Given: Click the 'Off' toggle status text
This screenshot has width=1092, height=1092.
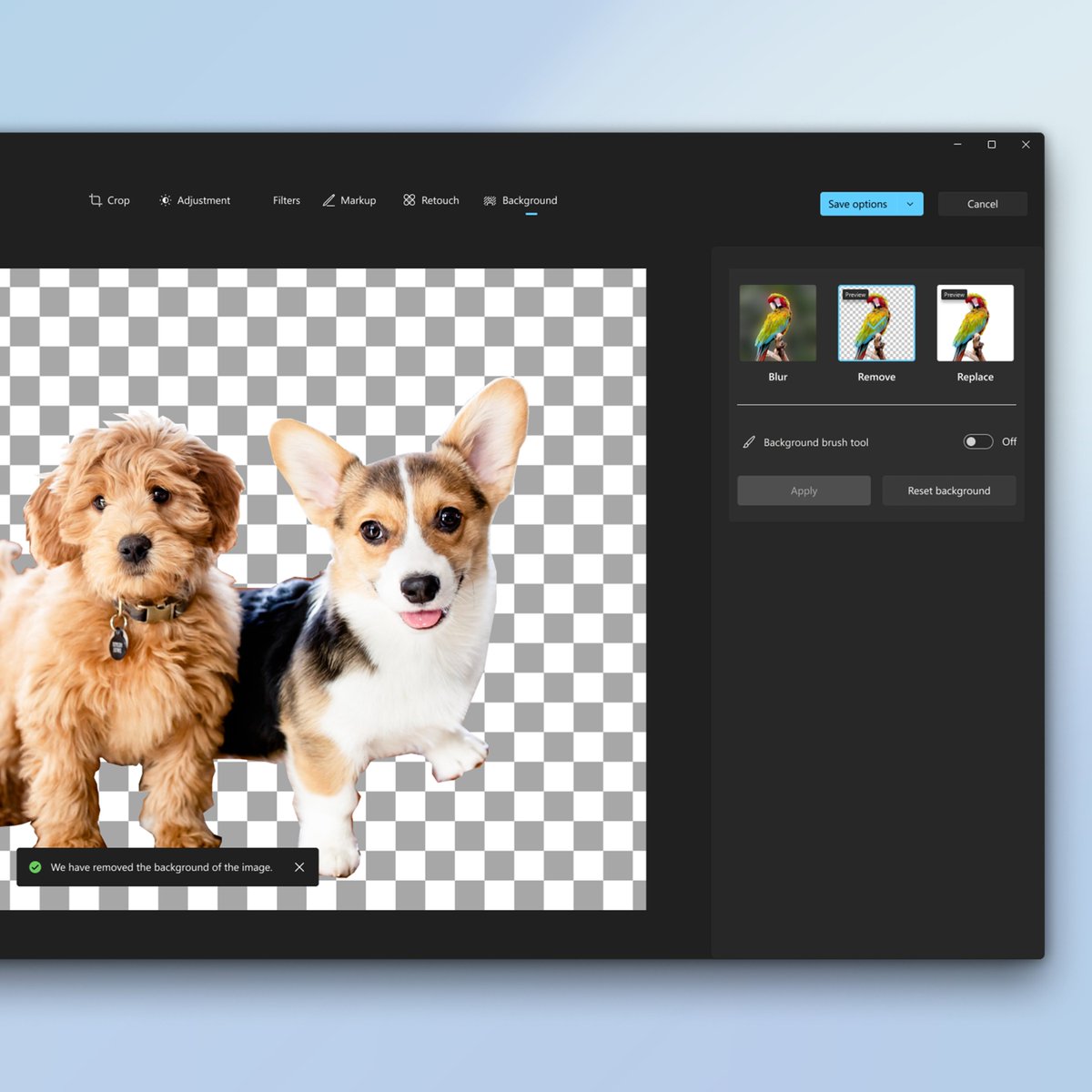Looking at the screenshot, I should coord(1009,441).
